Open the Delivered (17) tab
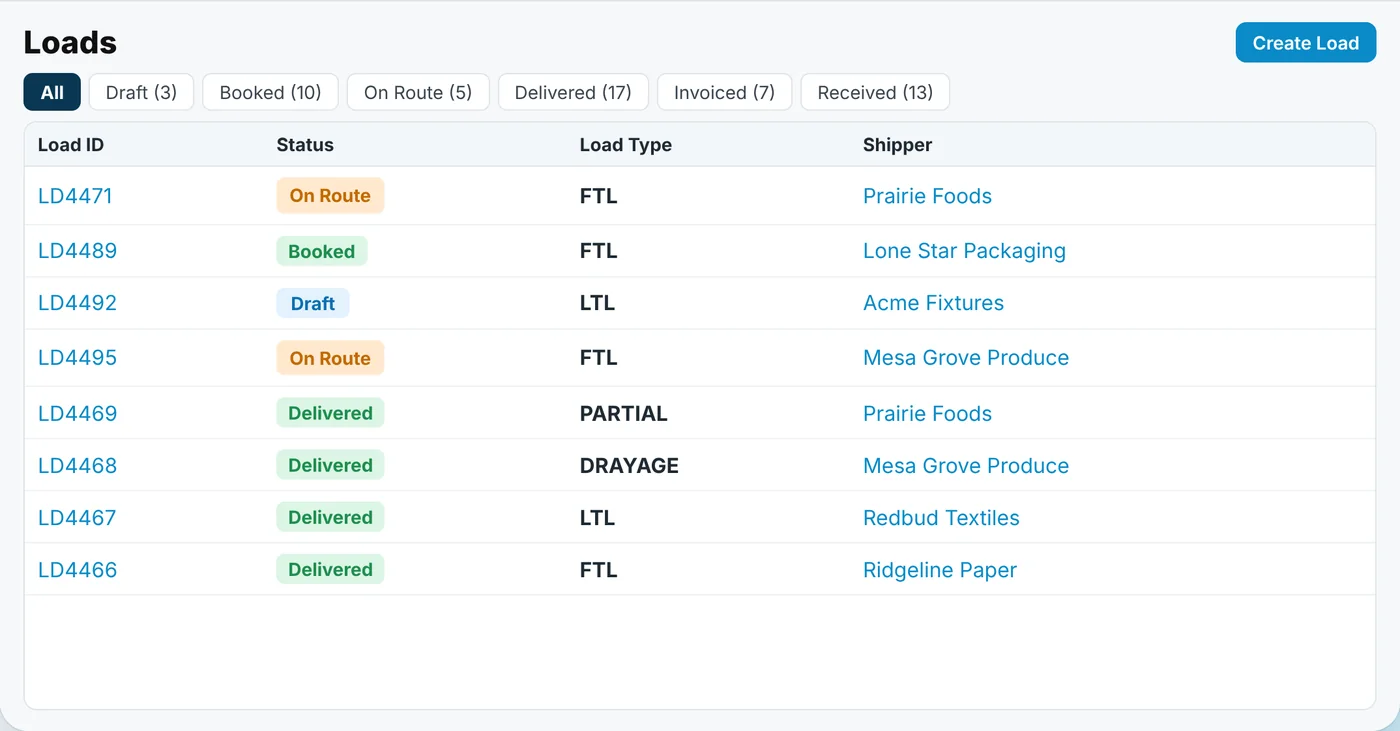Screen dimensions: 1400x731 (x=573, y=92)
